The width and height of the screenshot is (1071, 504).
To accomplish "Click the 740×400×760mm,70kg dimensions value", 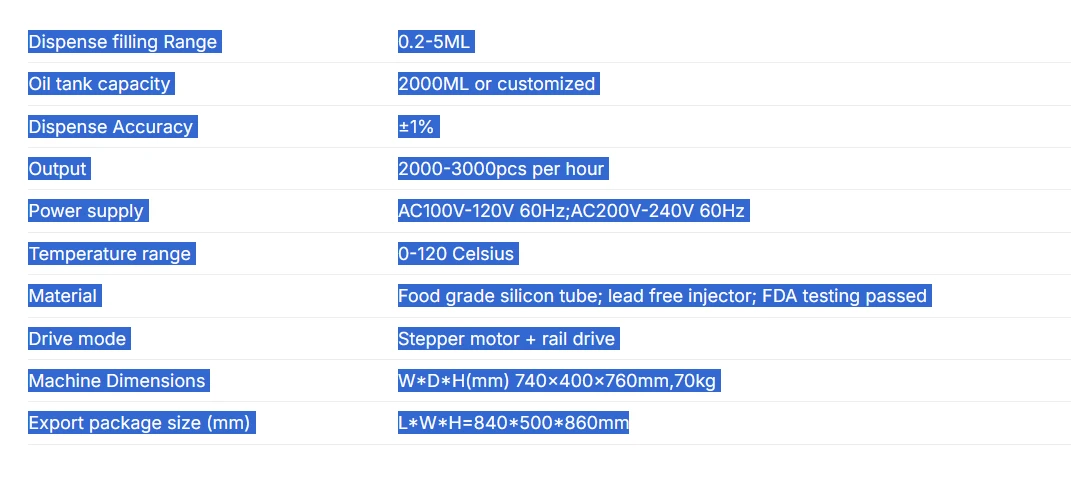I will (x=615, y=380).
